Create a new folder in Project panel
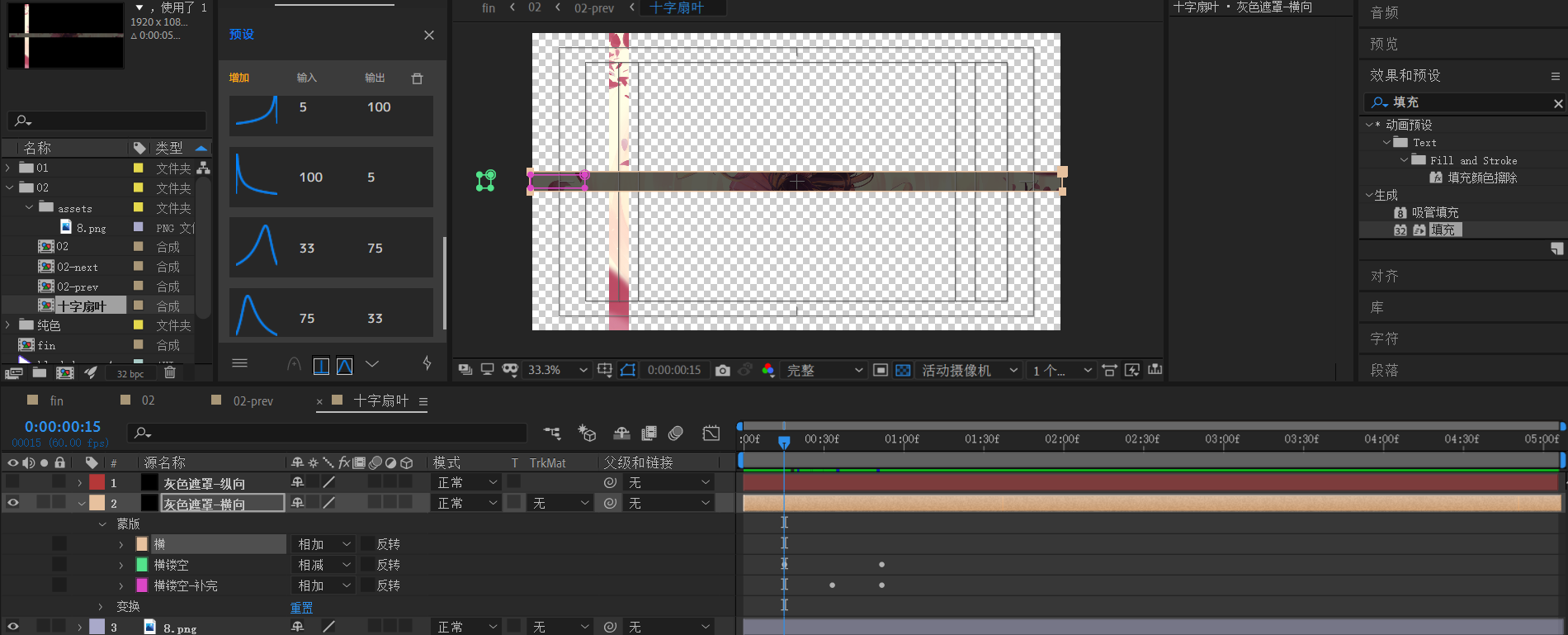 (x=40, y=373)
